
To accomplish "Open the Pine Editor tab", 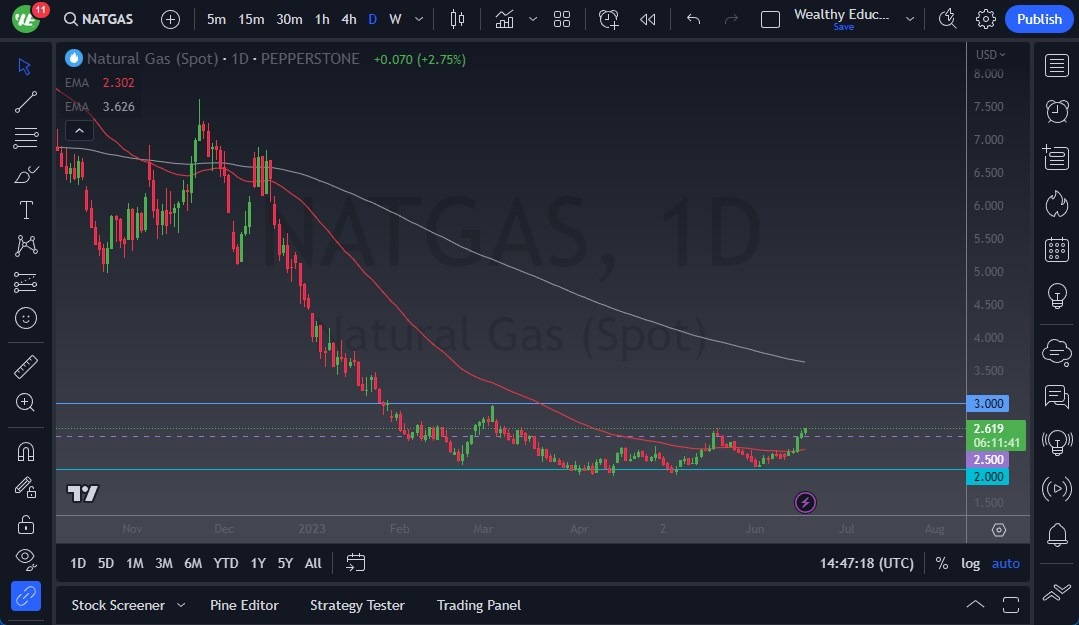I will (244, 605).
